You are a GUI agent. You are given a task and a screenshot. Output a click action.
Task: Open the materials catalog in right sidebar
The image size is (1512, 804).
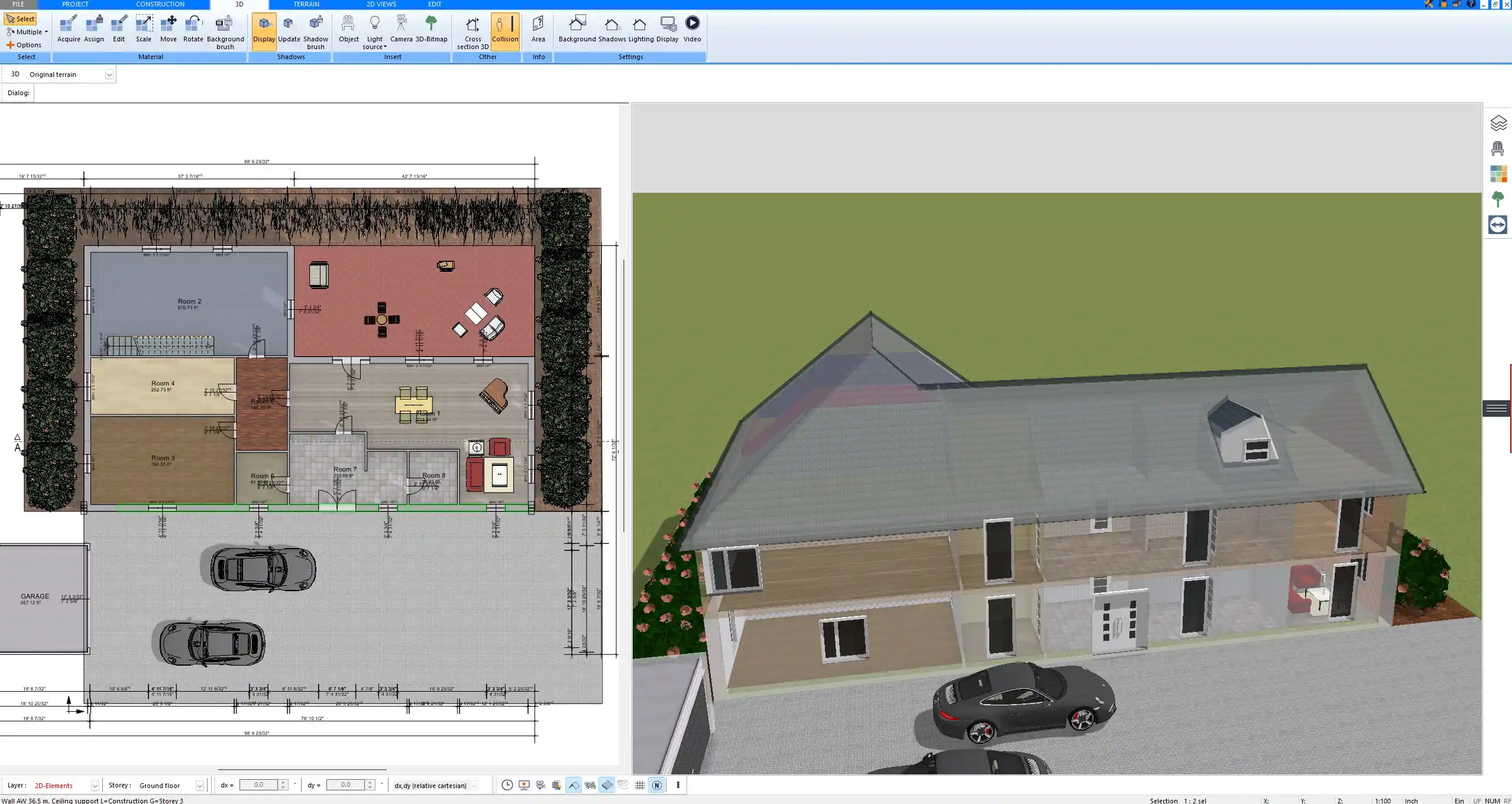pyautogui.click(x=1498, y=174)
